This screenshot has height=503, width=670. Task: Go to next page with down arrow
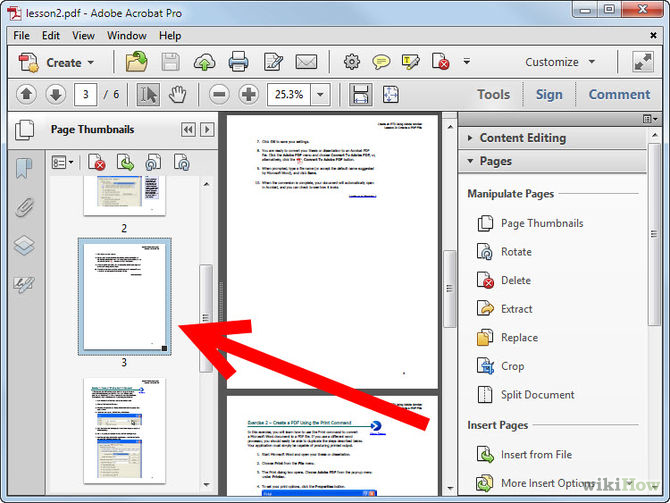coord(56,94)
